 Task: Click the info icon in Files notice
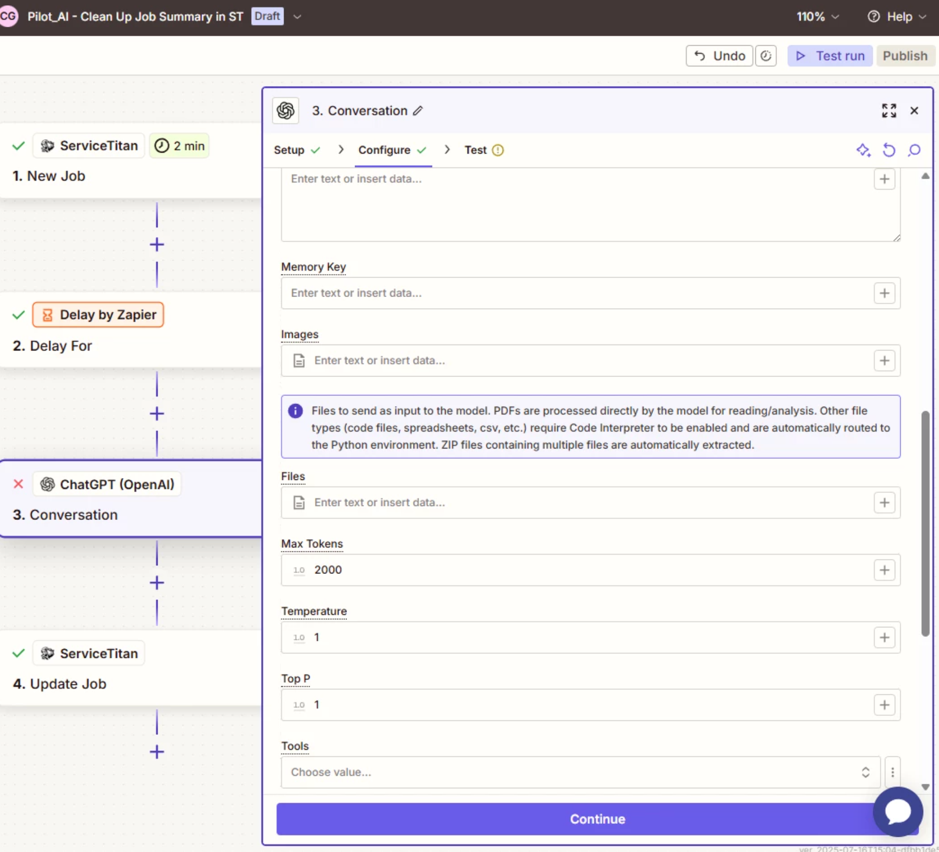295,411
